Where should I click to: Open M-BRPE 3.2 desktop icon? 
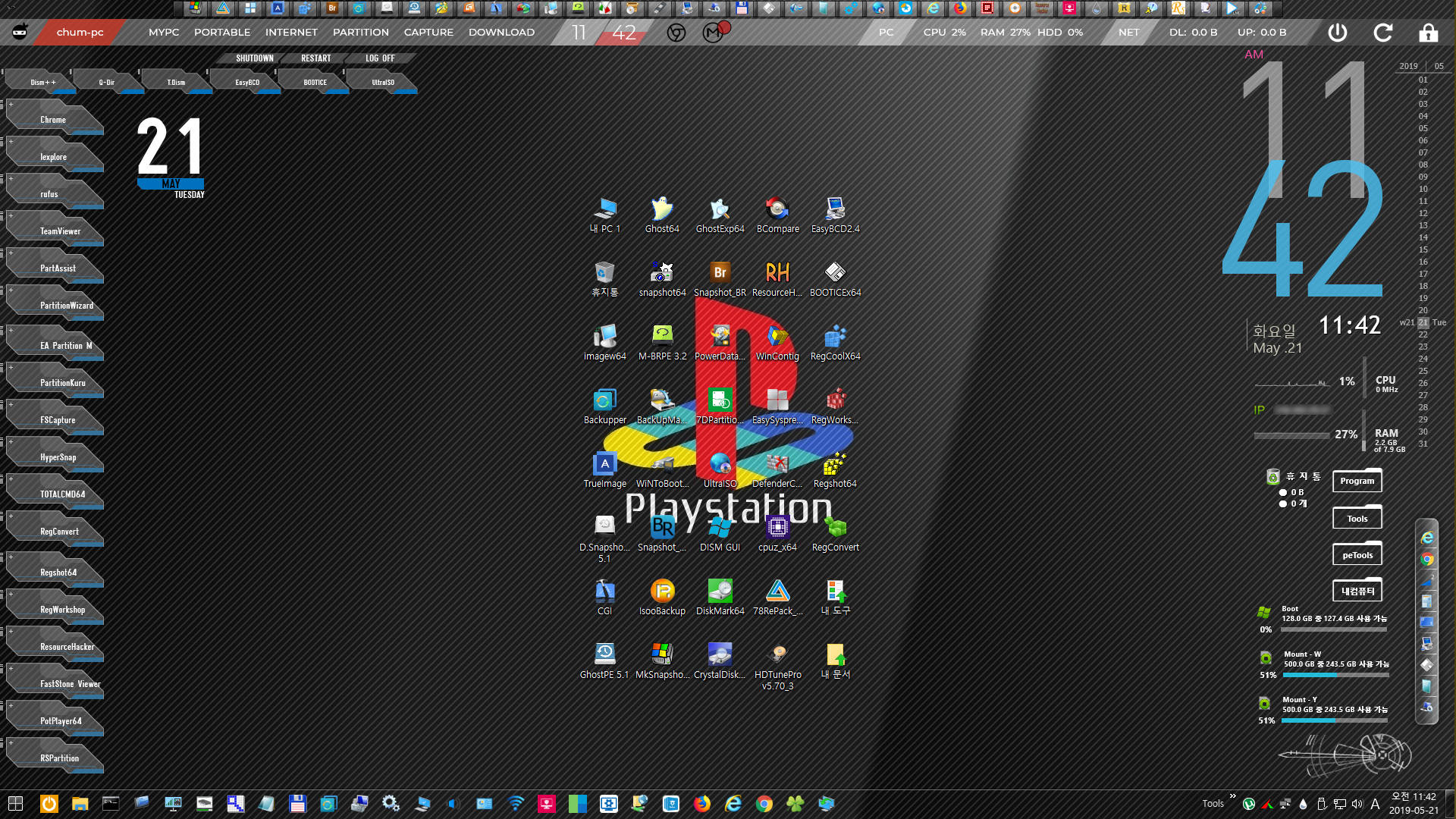click(662, 342)
